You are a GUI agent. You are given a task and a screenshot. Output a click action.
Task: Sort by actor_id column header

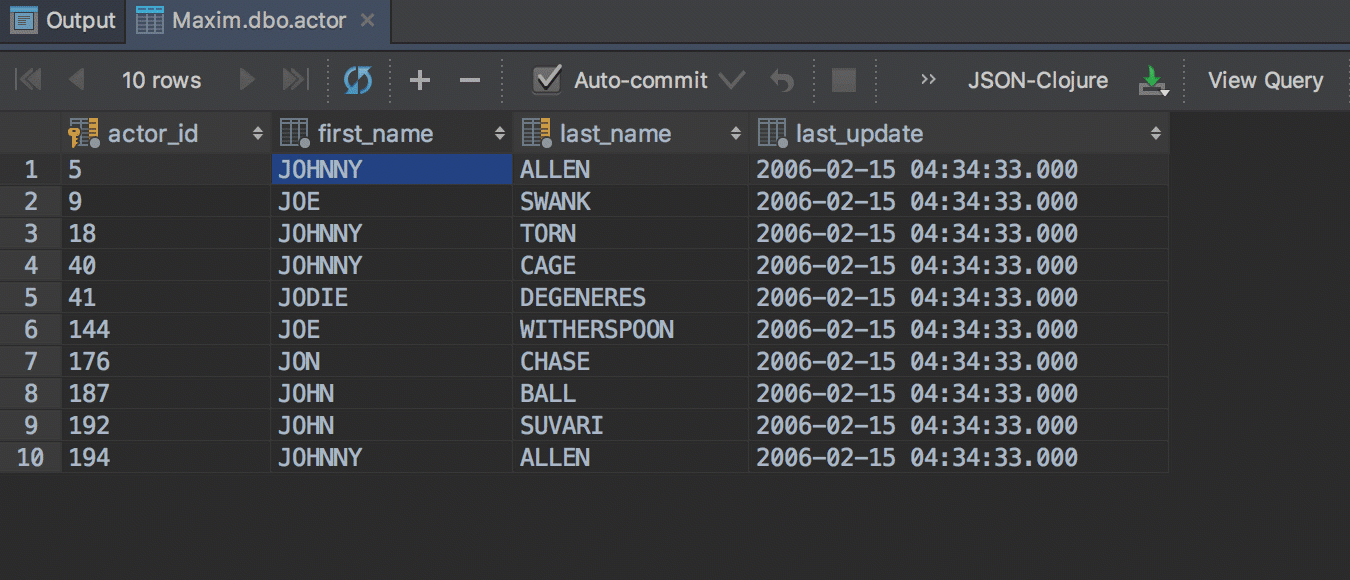point(167,133)
